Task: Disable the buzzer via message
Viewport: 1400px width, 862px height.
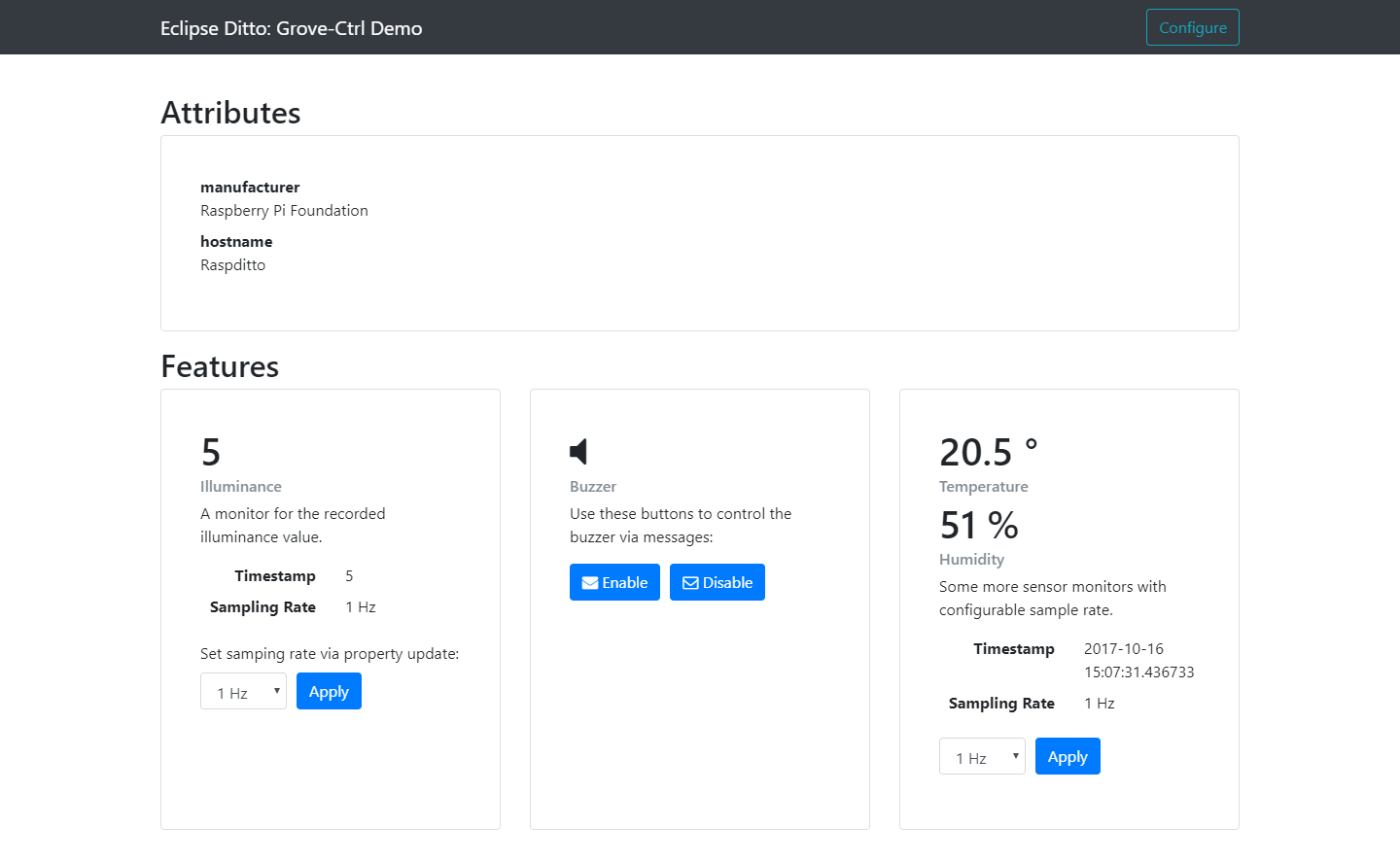Action: 717,582
